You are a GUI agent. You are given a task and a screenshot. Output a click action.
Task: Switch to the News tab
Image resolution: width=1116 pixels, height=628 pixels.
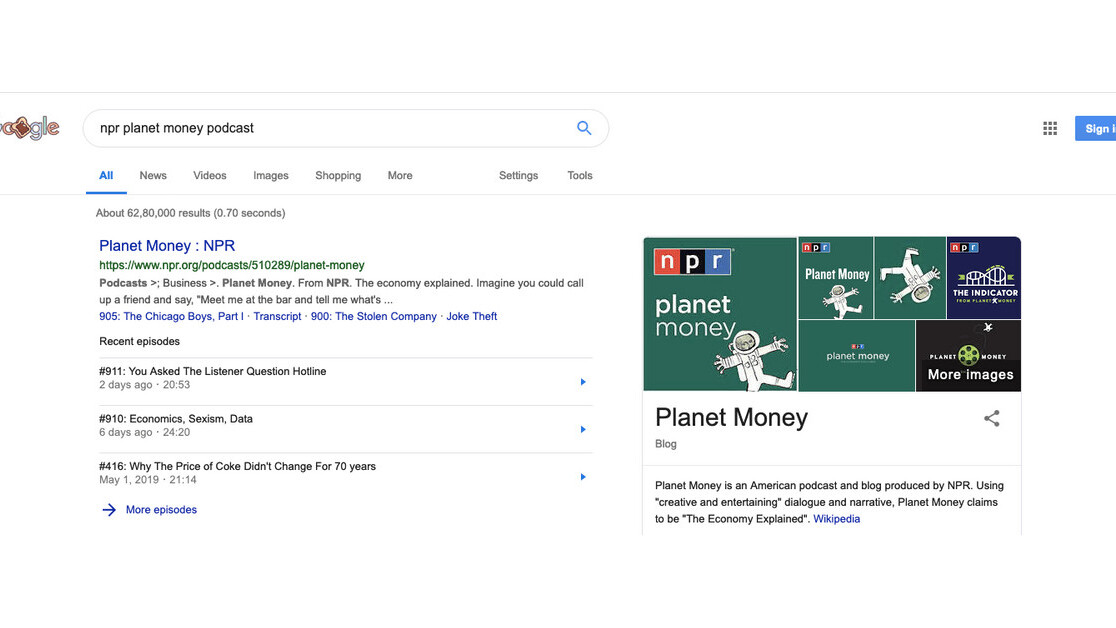(153, 175)
